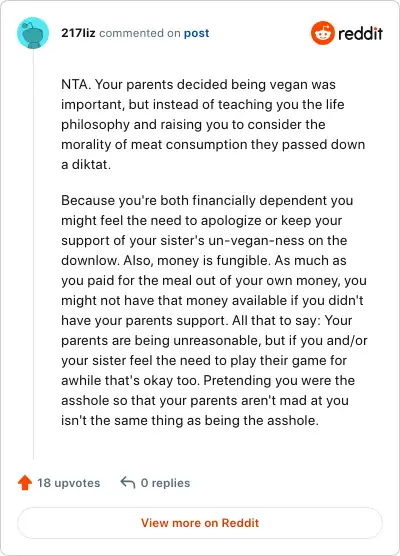This screenshot has height=556, width=400.
Task: Open the 217liz username profile link
Action: pyautogui.click(x=78, y=33)
